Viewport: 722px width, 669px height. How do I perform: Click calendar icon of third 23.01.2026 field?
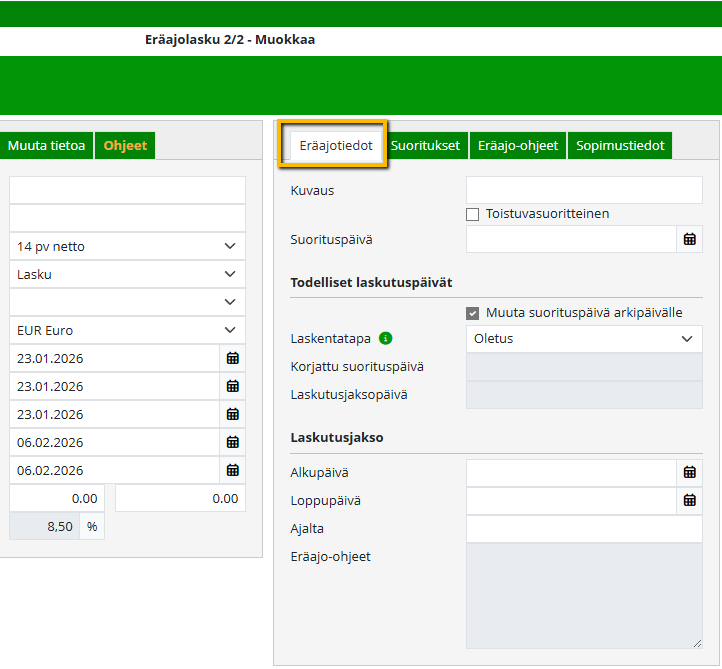point(232,414)
